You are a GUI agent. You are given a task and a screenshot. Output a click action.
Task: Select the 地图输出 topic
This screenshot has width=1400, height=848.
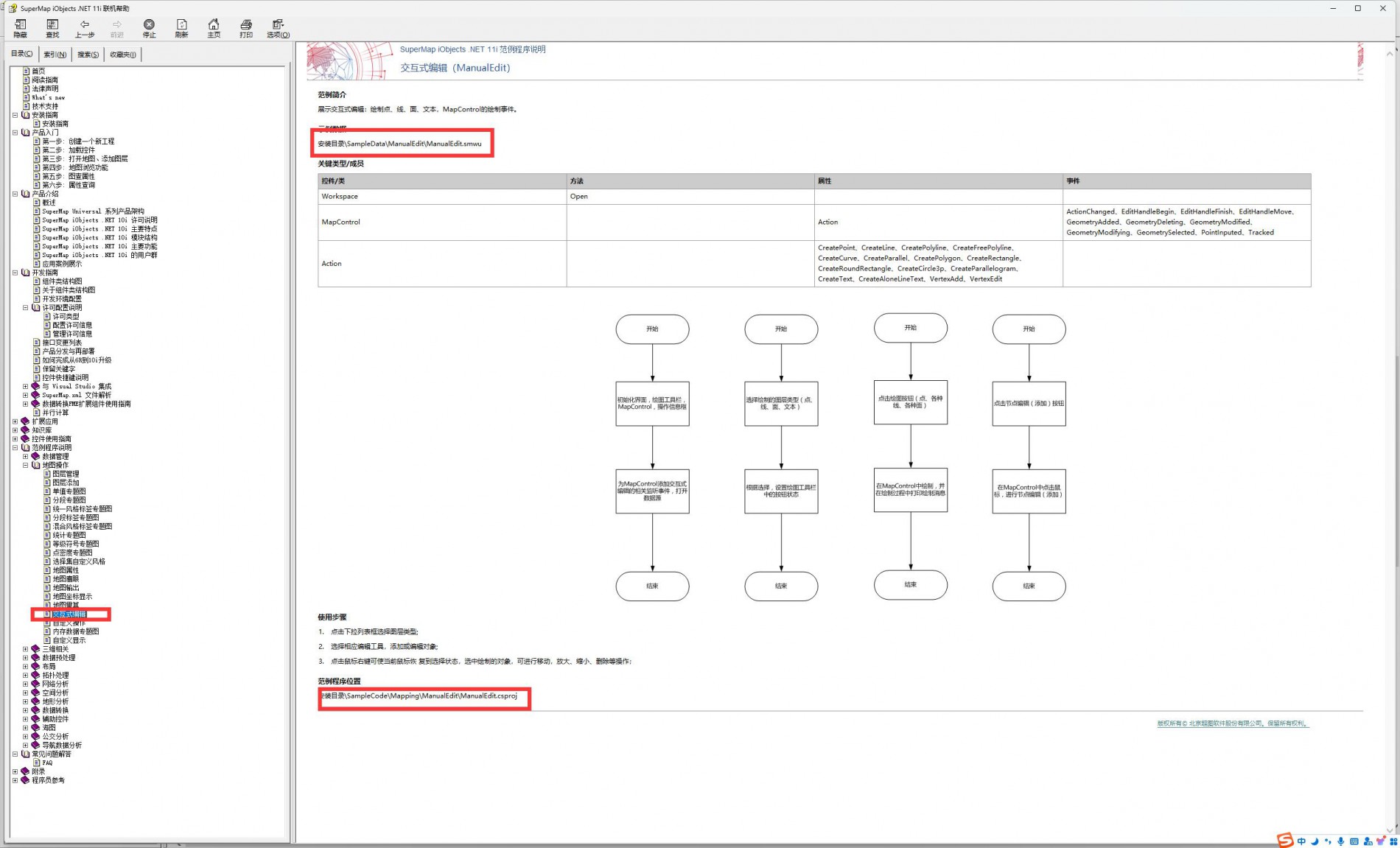click(66, 588)
